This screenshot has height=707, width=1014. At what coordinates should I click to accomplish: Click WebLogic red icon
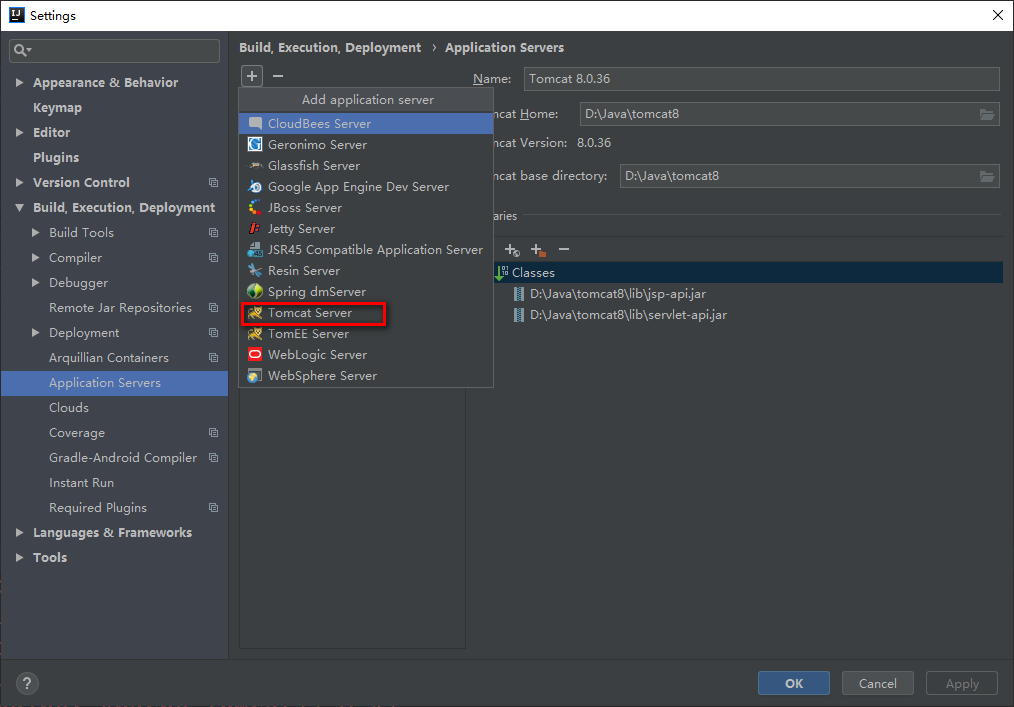[255, 354]
